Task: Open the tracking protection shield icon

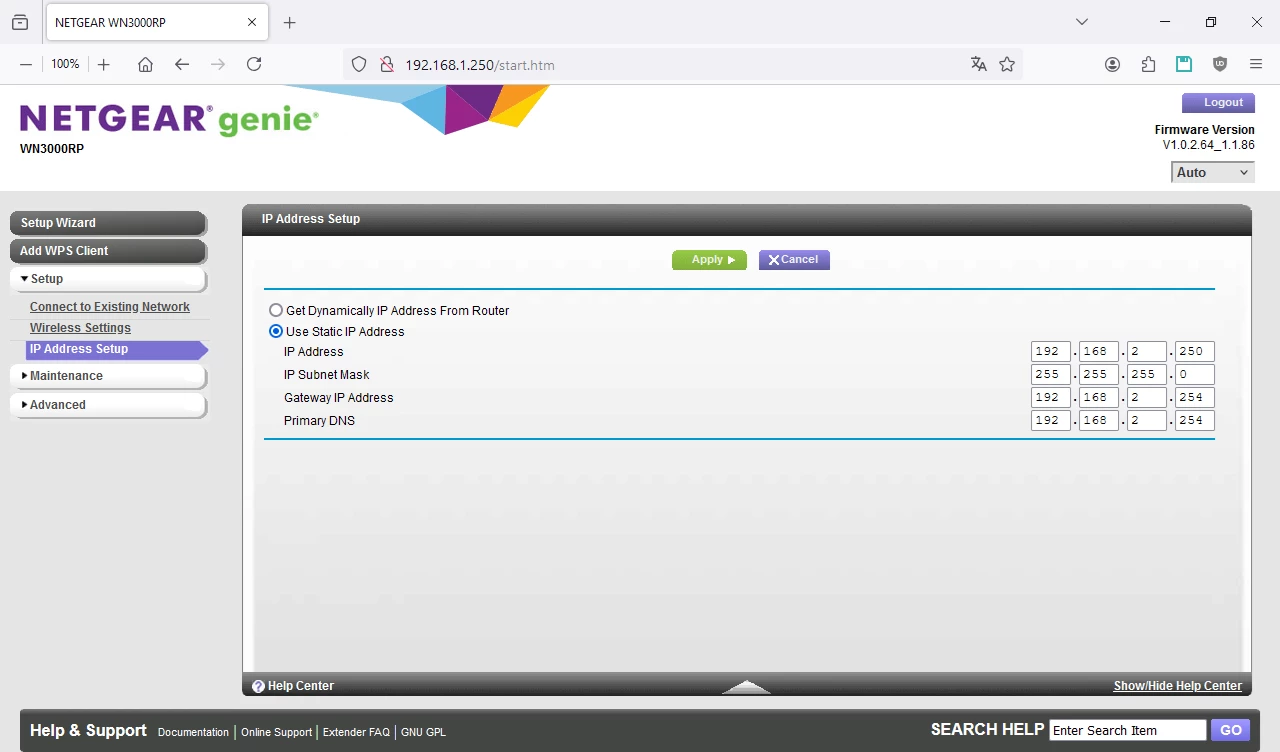Action: 360,65
